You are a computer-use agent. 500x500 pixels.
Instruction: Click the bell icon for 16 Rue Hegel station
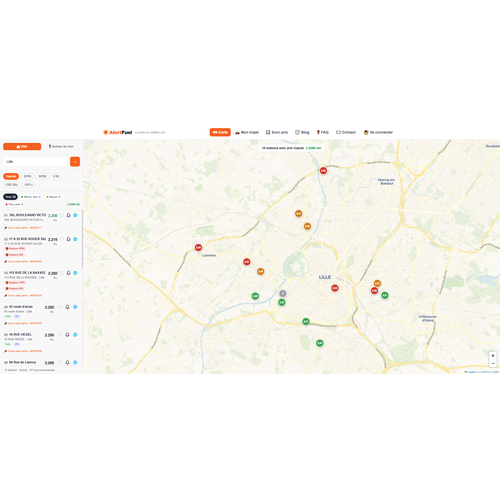coord(67,335)
